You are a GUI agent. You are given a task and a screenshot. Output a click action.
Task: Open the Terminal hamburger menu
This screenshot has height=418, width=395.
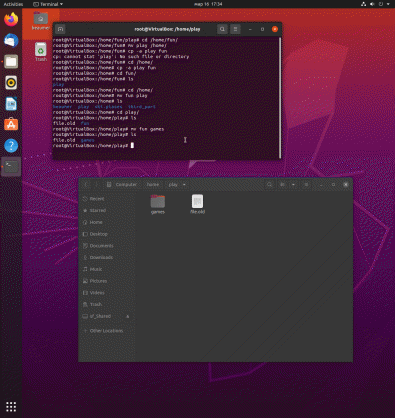tap(235, 29)
